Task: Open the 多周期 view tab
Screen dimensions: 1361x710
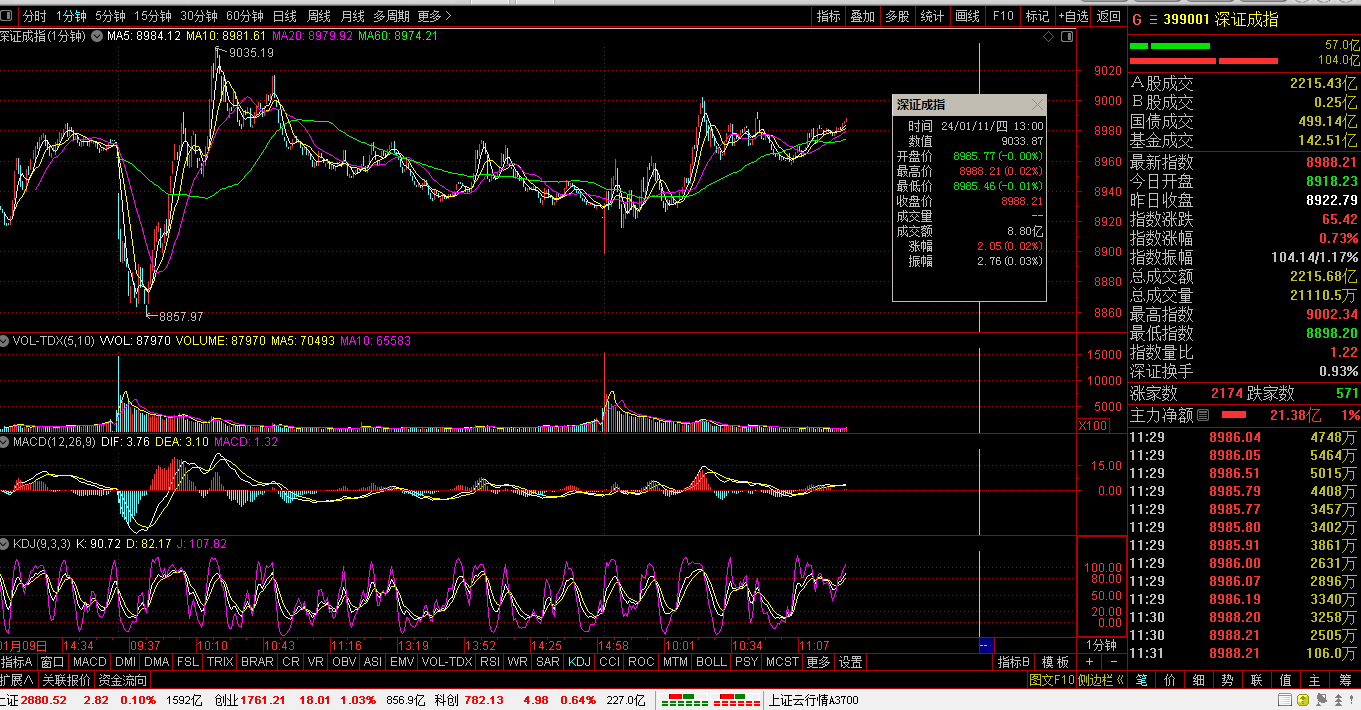Action: click(x=392, y=16)
